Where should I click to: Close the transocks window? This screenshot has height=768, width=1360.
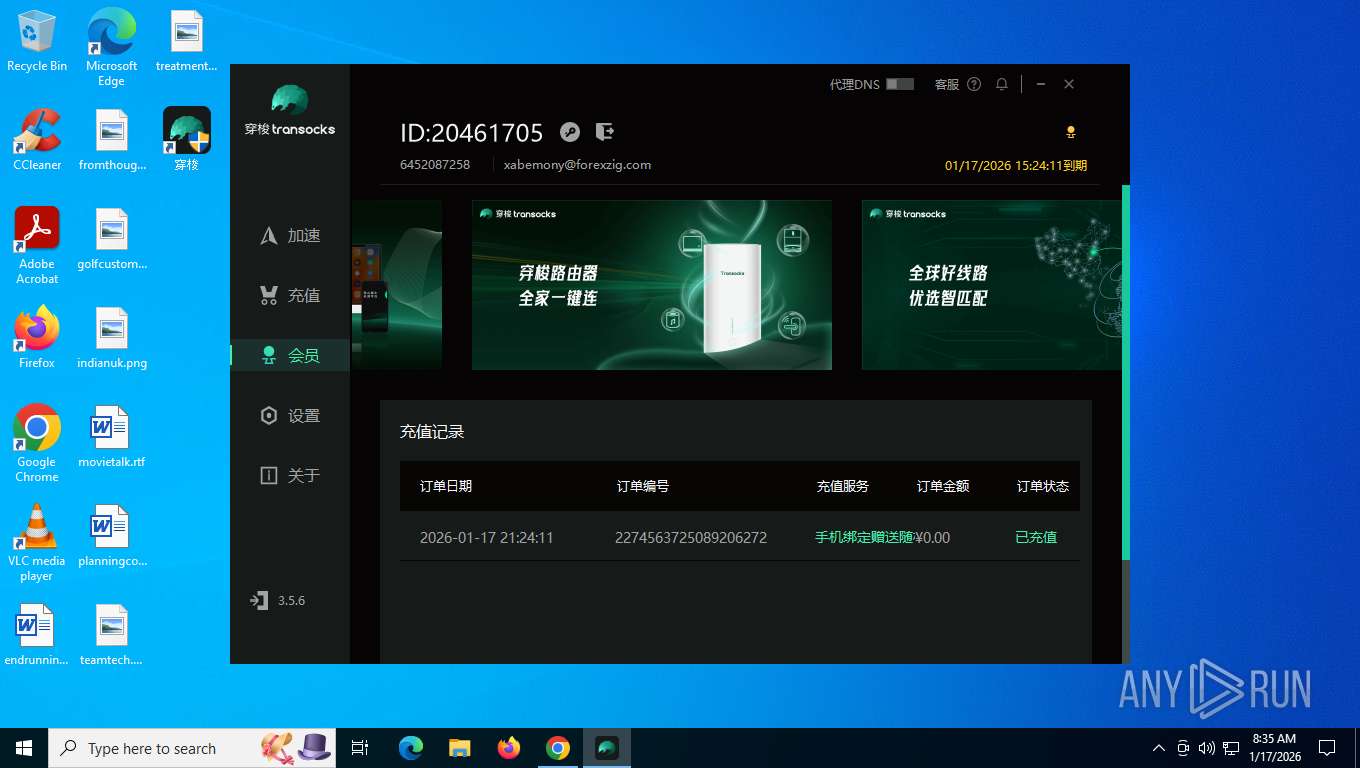point(1069,84)
